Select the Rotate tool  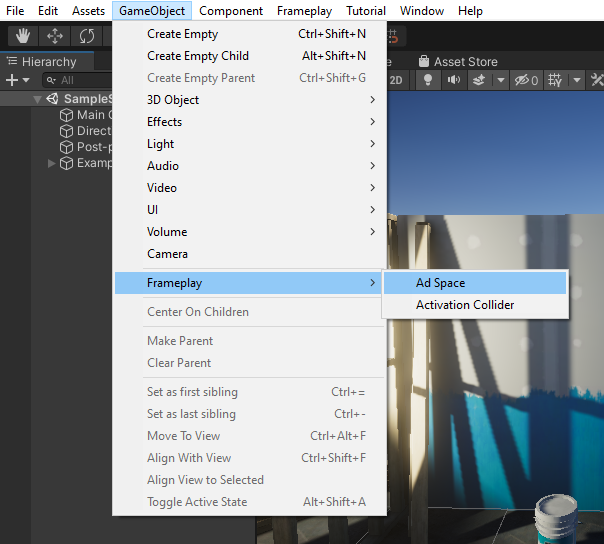tap(87, 36)
